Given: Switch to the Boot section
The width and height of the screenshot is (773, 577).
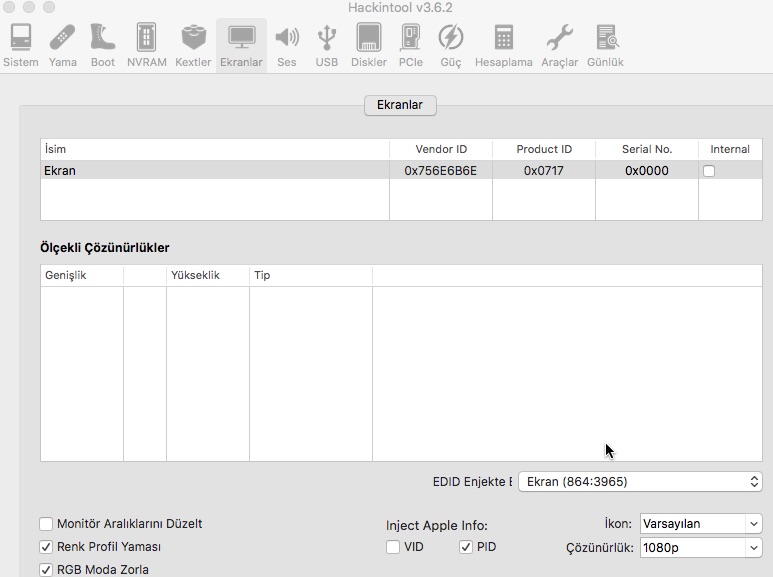Looking at the screenshot, I should (103, 46).
